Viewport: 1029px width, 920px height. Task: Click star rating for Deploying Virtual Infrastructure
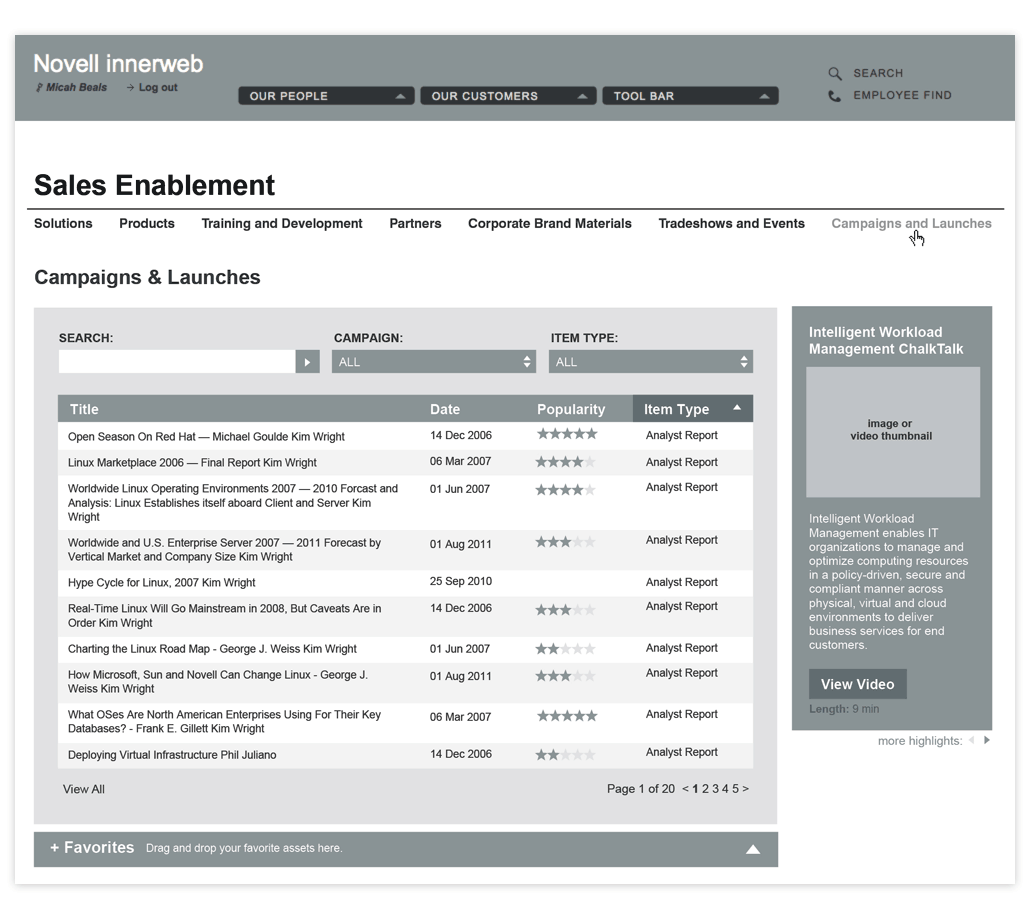point(566,755)
